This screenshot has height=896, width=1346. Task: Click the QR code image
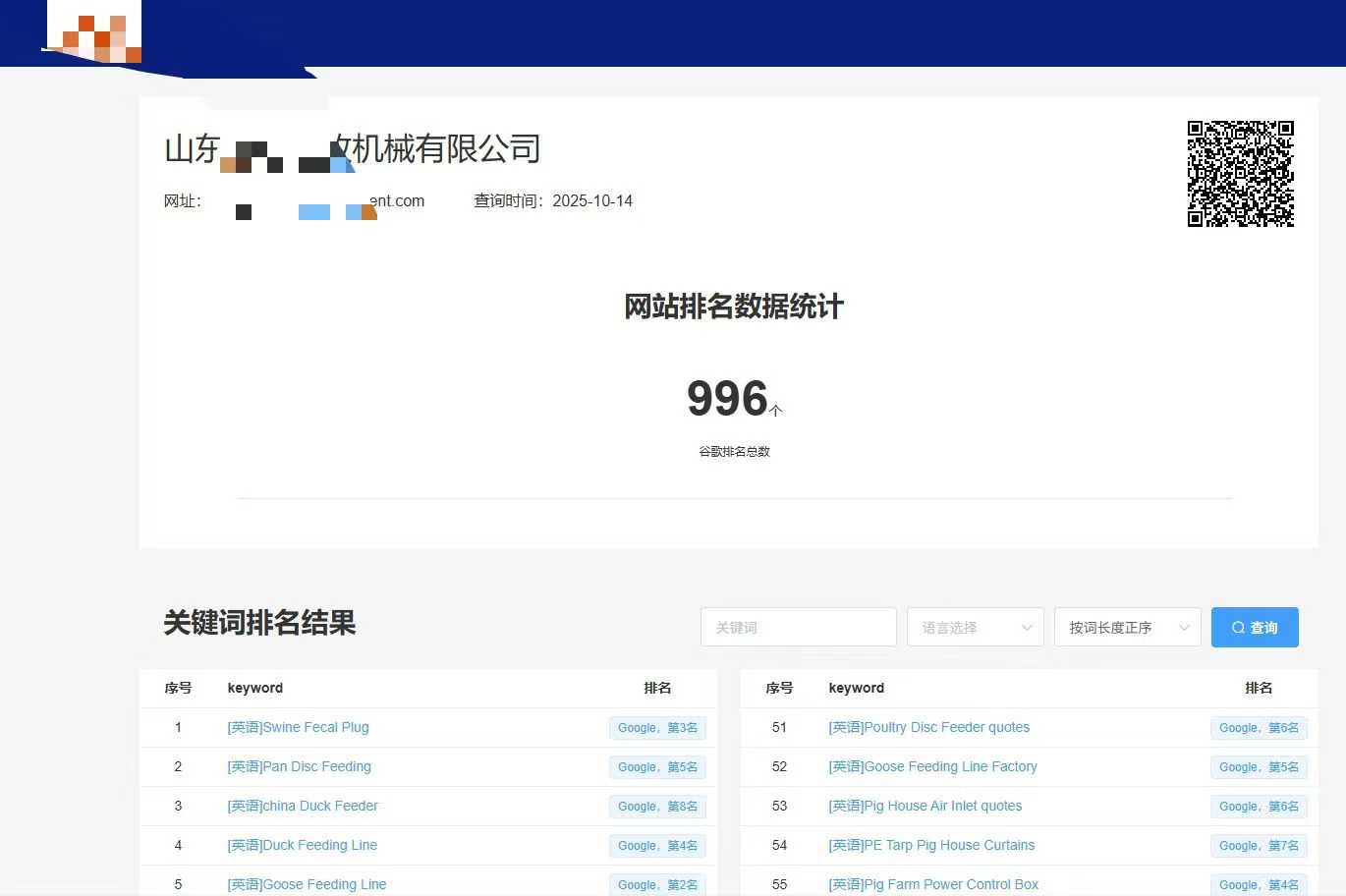point(1240,174)
